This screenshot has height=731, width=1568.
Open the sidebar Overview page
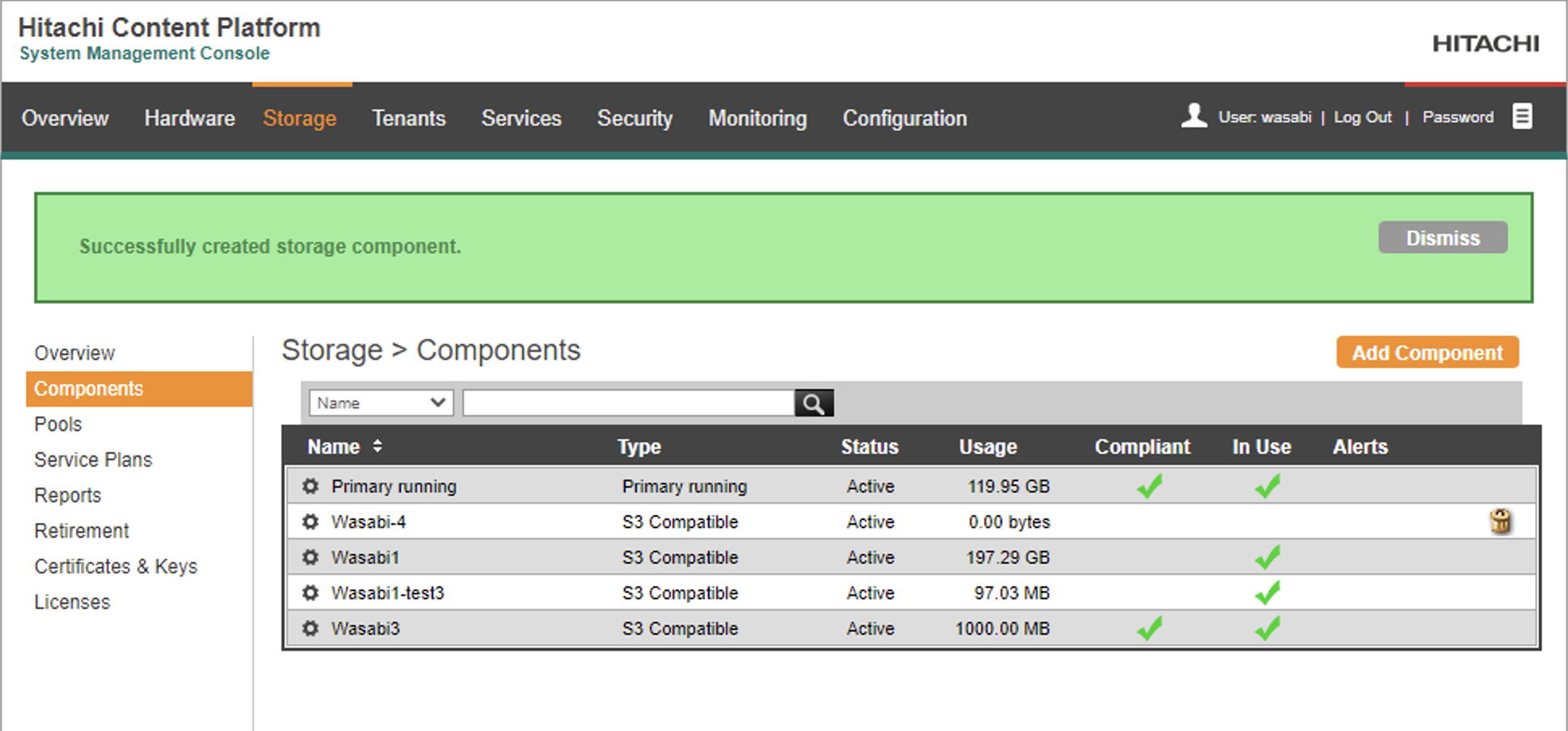(74, 353)
